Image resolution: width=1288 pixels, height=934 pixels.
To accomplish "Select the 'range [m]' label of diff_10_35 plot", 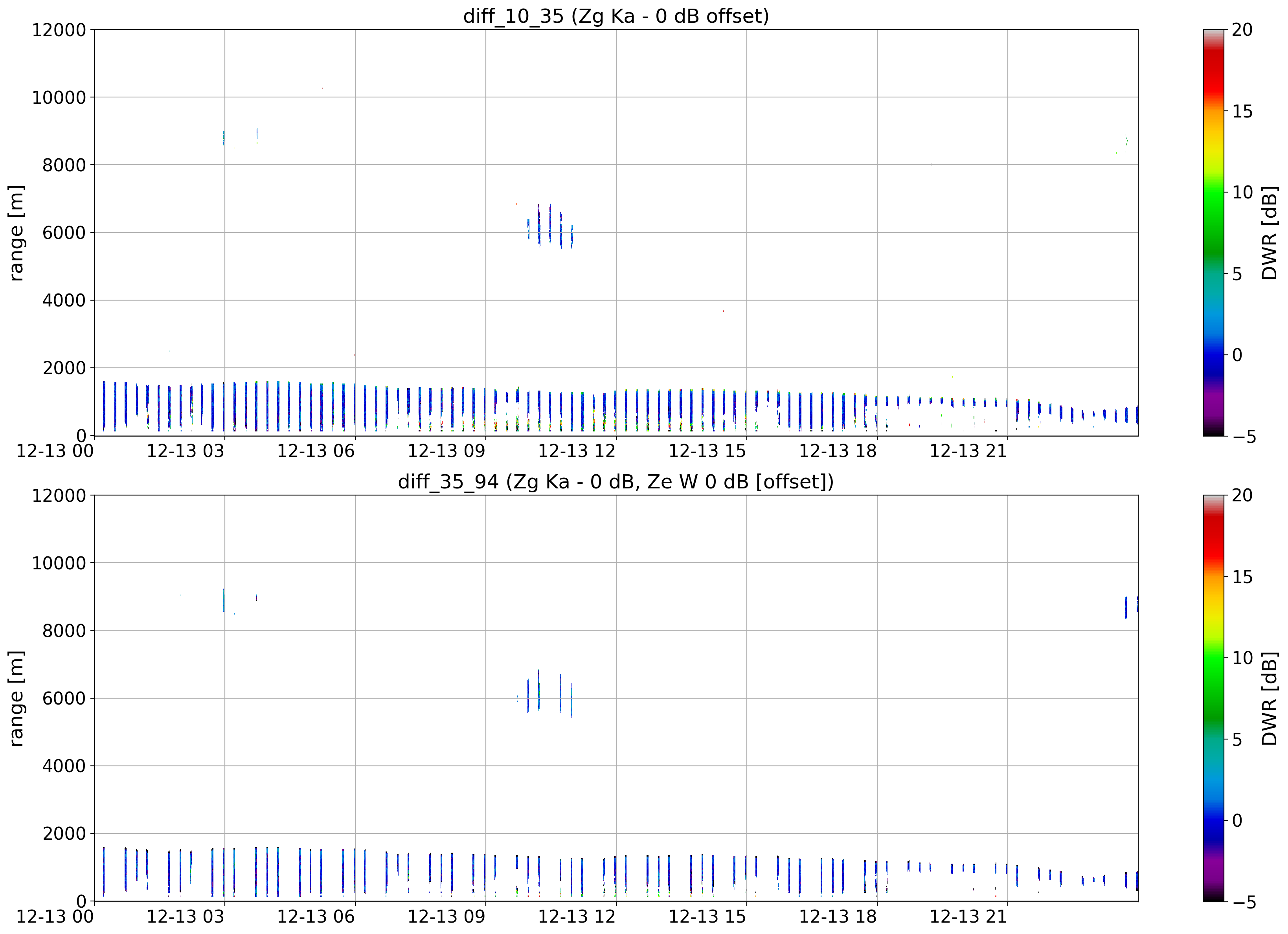I will coord(16,233).
